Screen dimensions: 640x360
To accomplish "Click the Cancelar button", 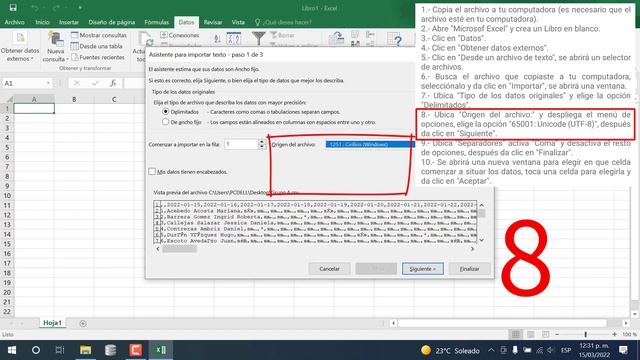I will [329, 269].
